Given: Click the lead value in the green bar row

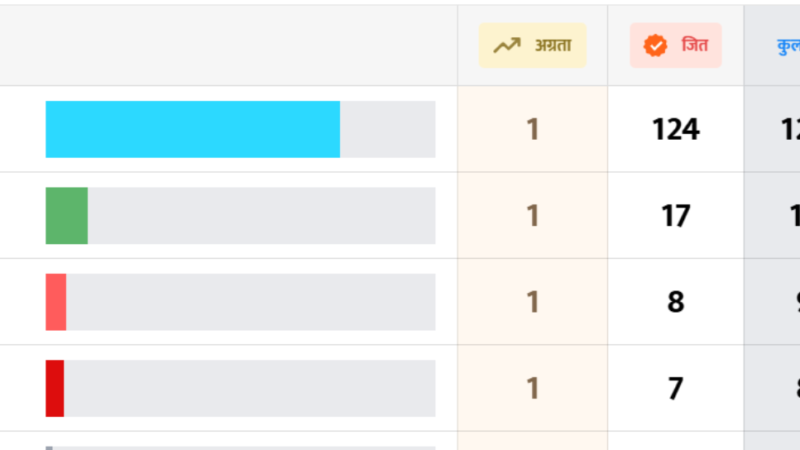Looking at the screenshot, I should (x=532, y=215).
